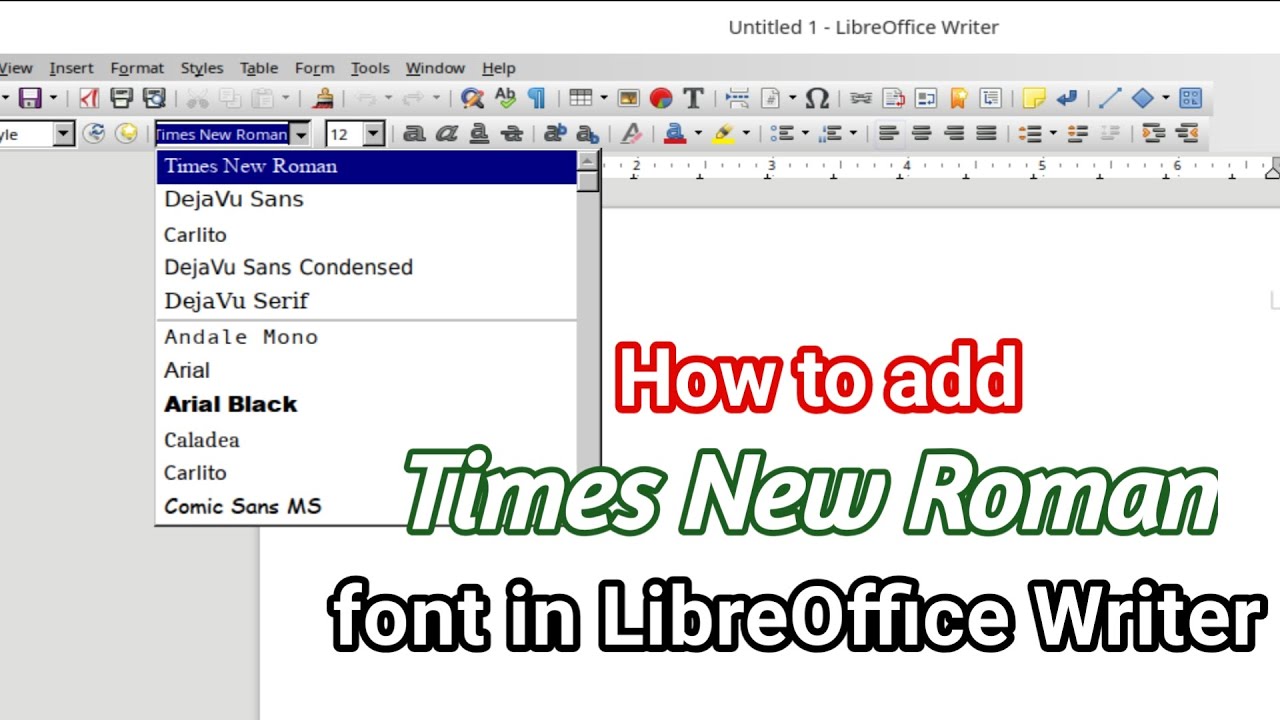Screen dimensions: 1280x720
Task: Toggle Superscript formatting
Action: 555,133
